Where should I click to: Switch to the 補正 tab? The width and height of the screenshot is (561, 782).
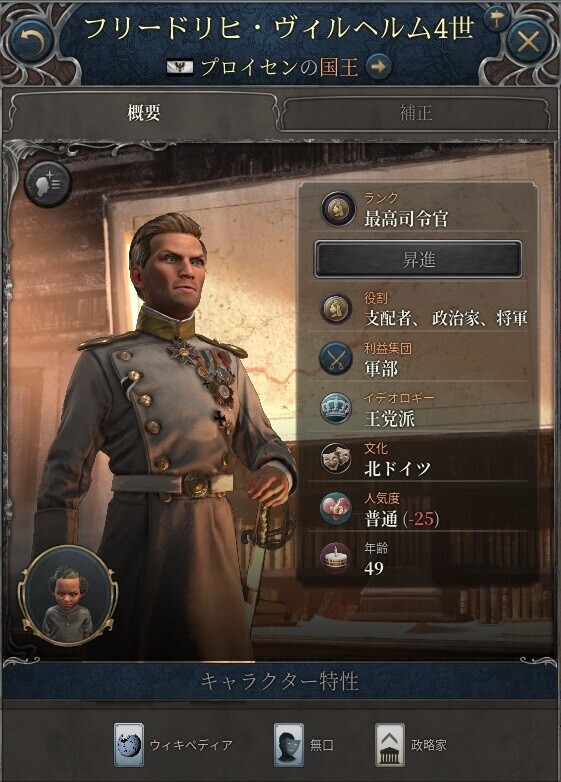(415, 113)
